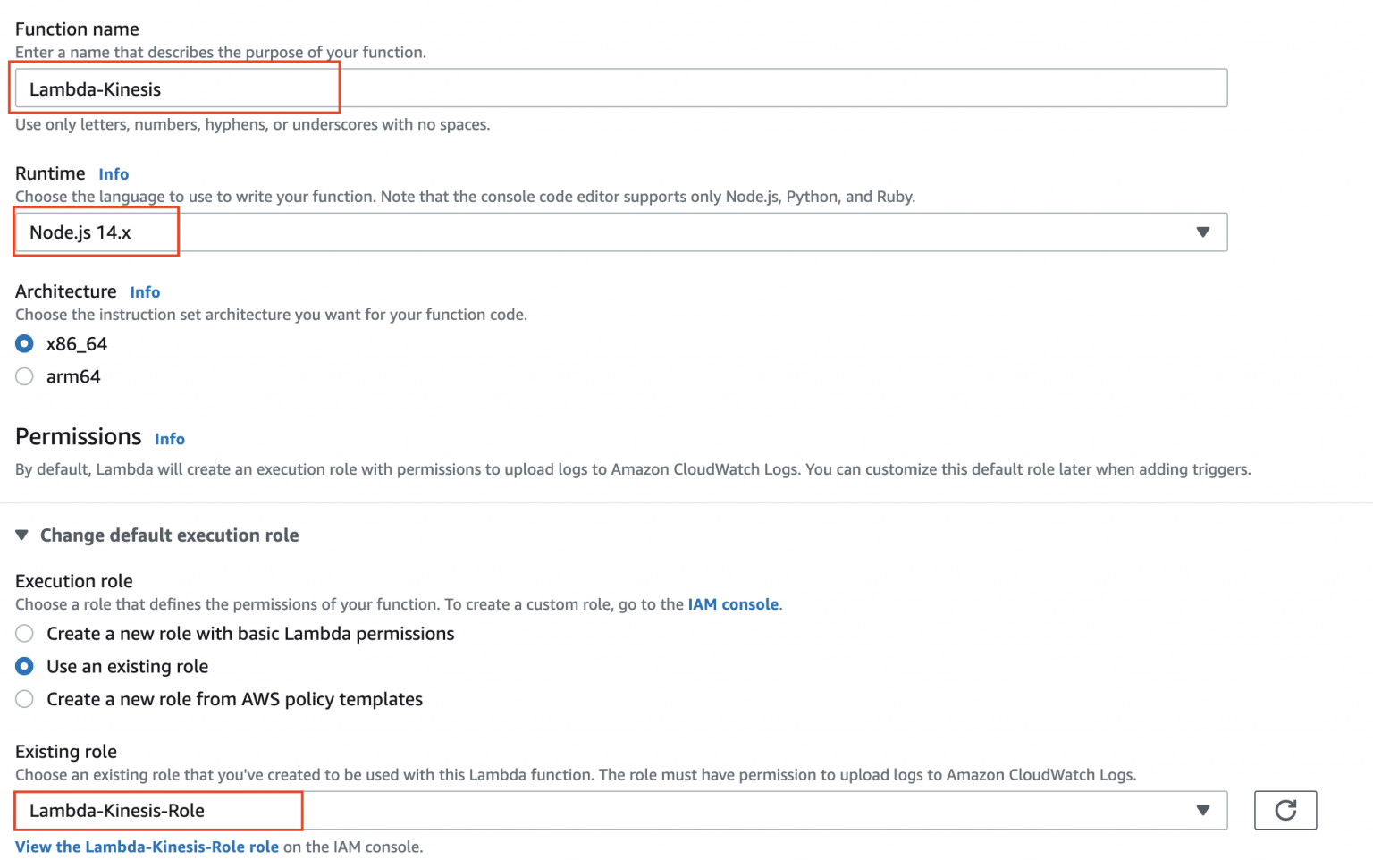Open the Architecture Info help link
Screen dimensions: 1373x868
[x=145, y=291]
